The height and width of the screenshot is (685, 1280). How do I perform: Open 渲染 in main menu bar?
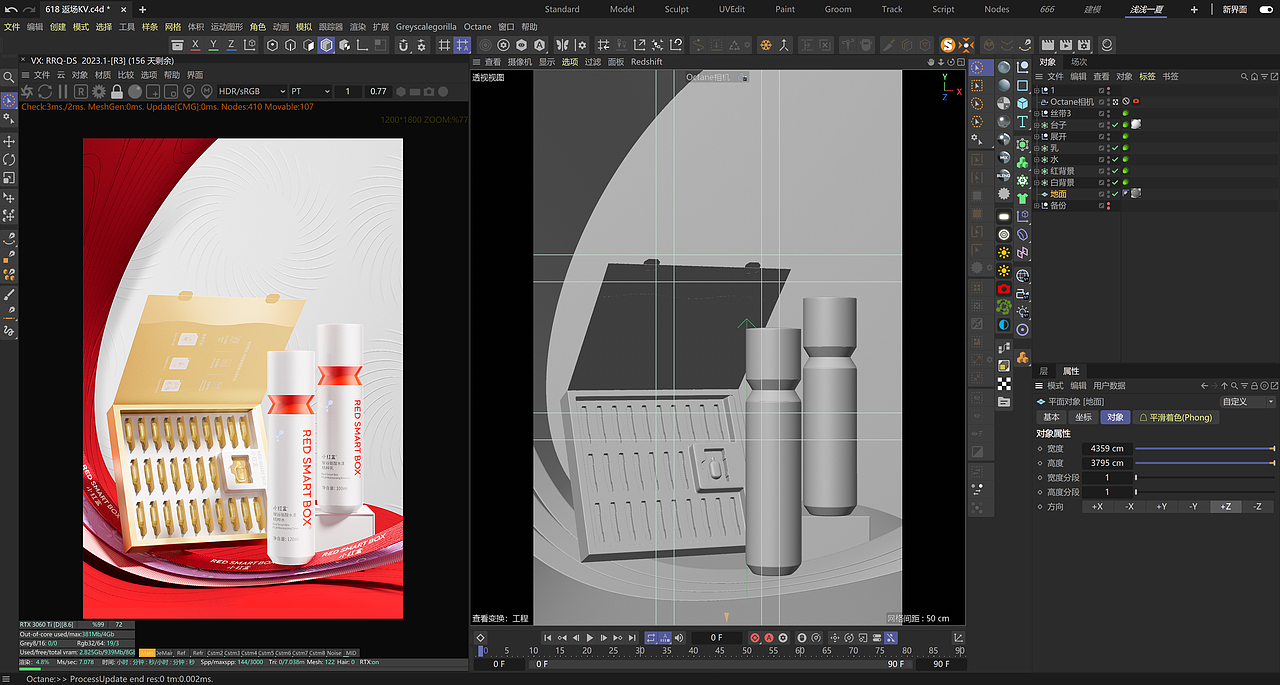point(358,27)
